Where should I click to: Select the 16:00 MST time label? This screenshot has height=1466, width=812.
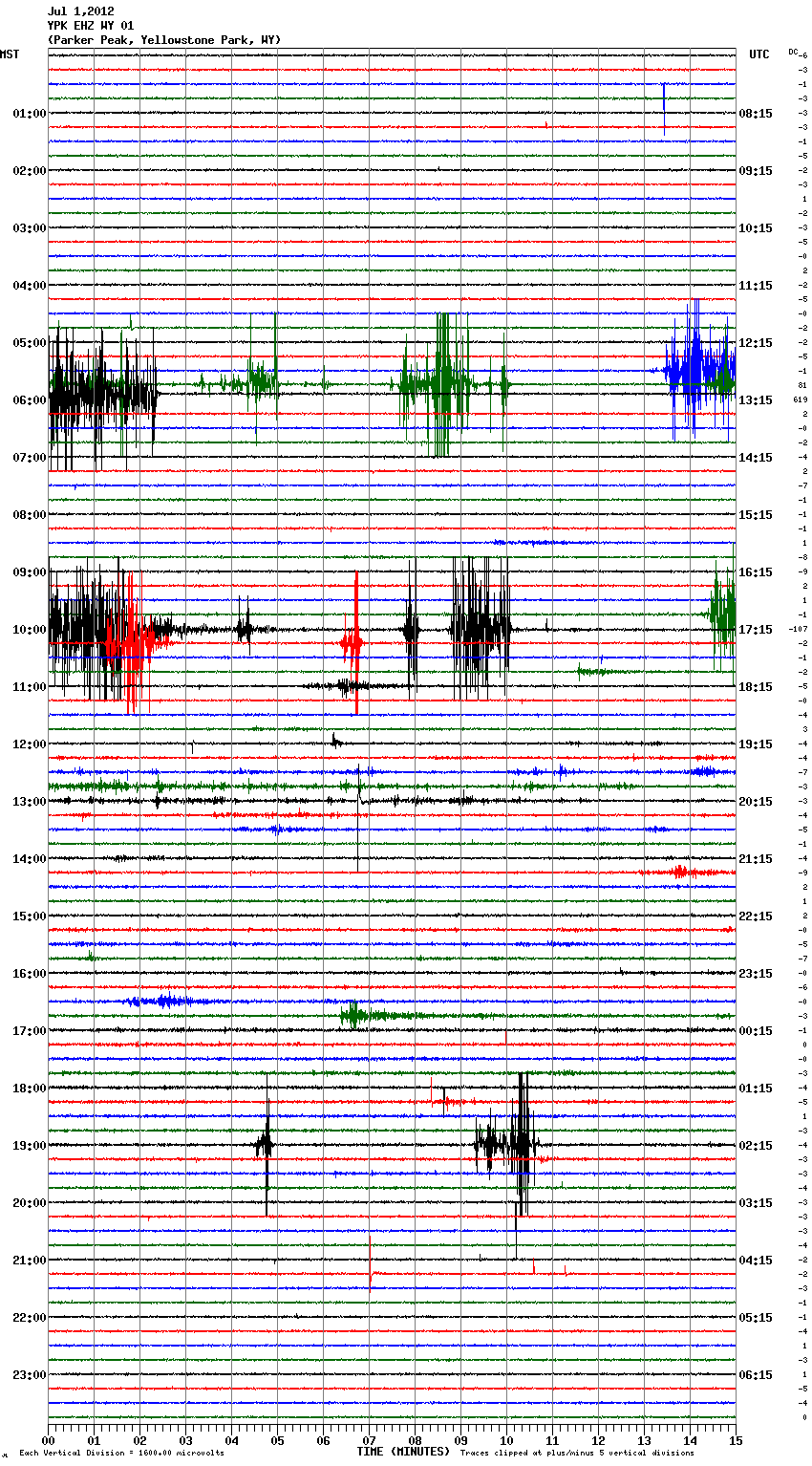click(x=29, y=974)
